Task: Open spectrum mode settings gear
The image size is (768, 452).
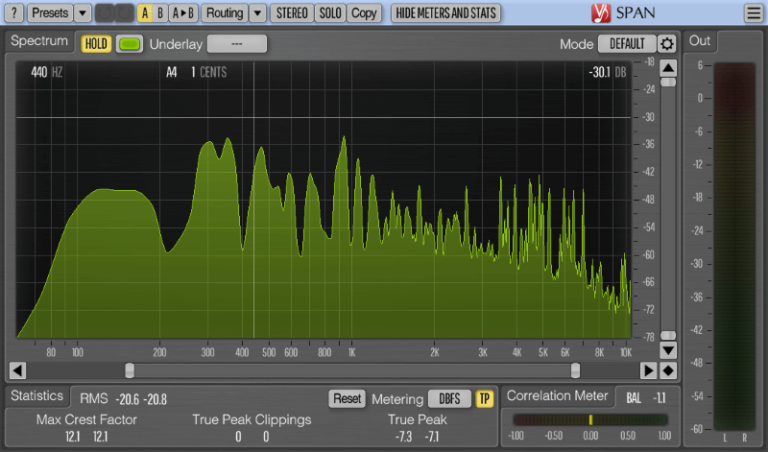Action: [667, 44]
